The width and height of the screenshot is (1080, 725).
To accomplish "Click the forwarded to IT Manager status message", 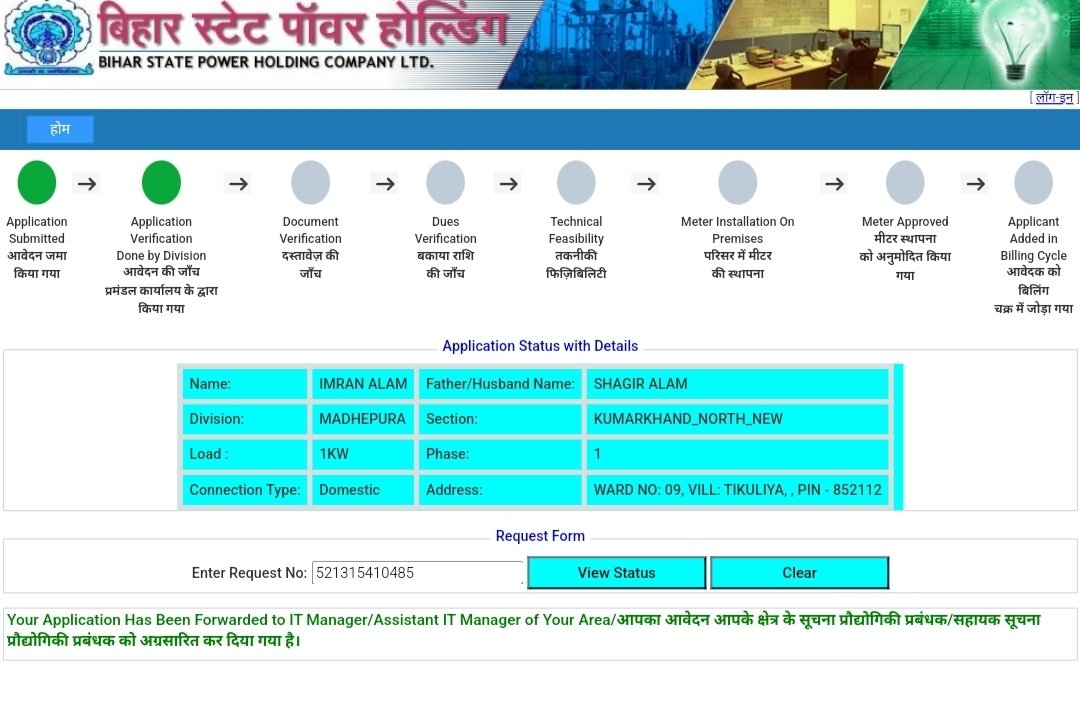I will coord(523,630).
